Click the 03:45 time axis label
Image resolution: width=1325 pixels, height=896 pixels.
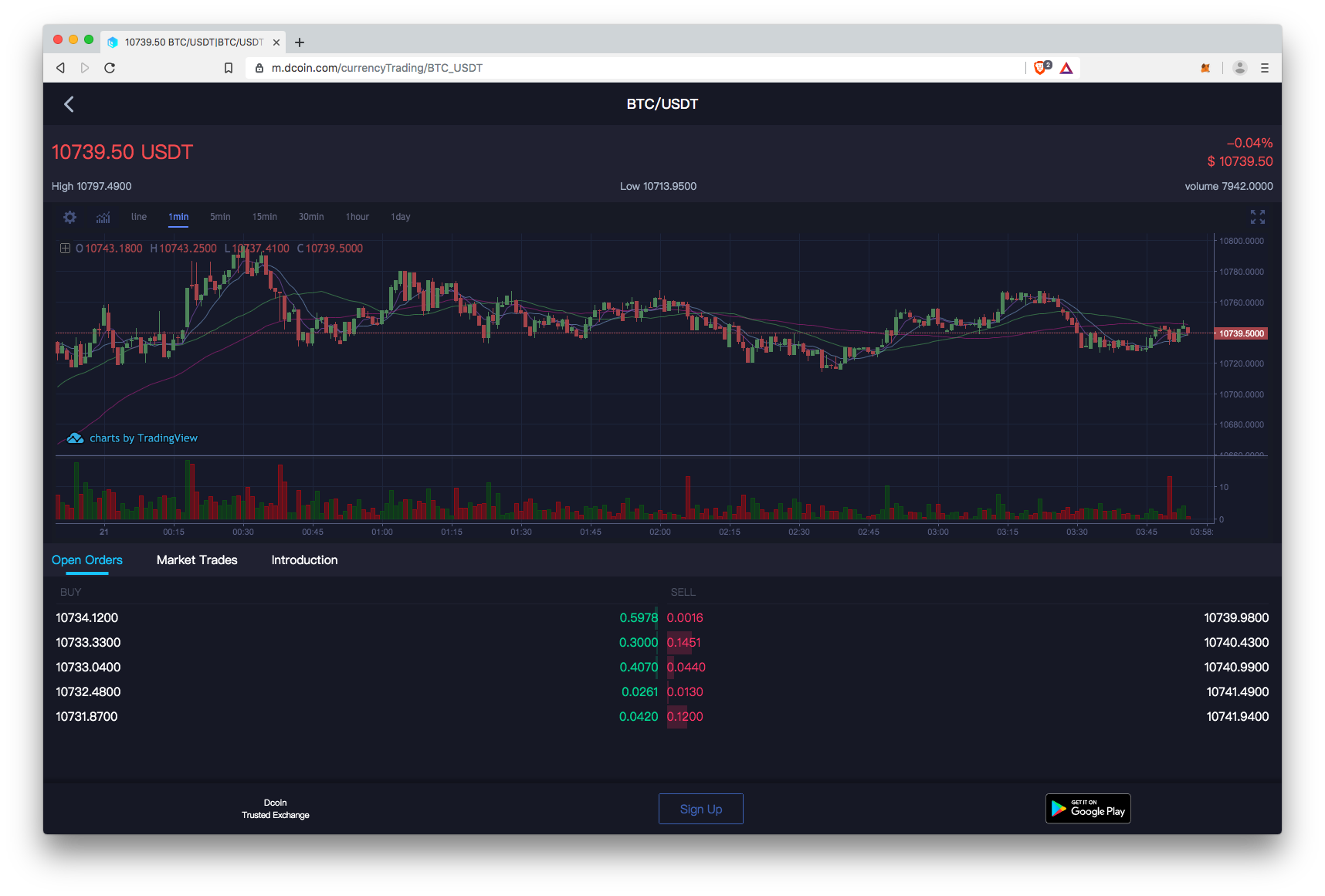coord(1147,532)
